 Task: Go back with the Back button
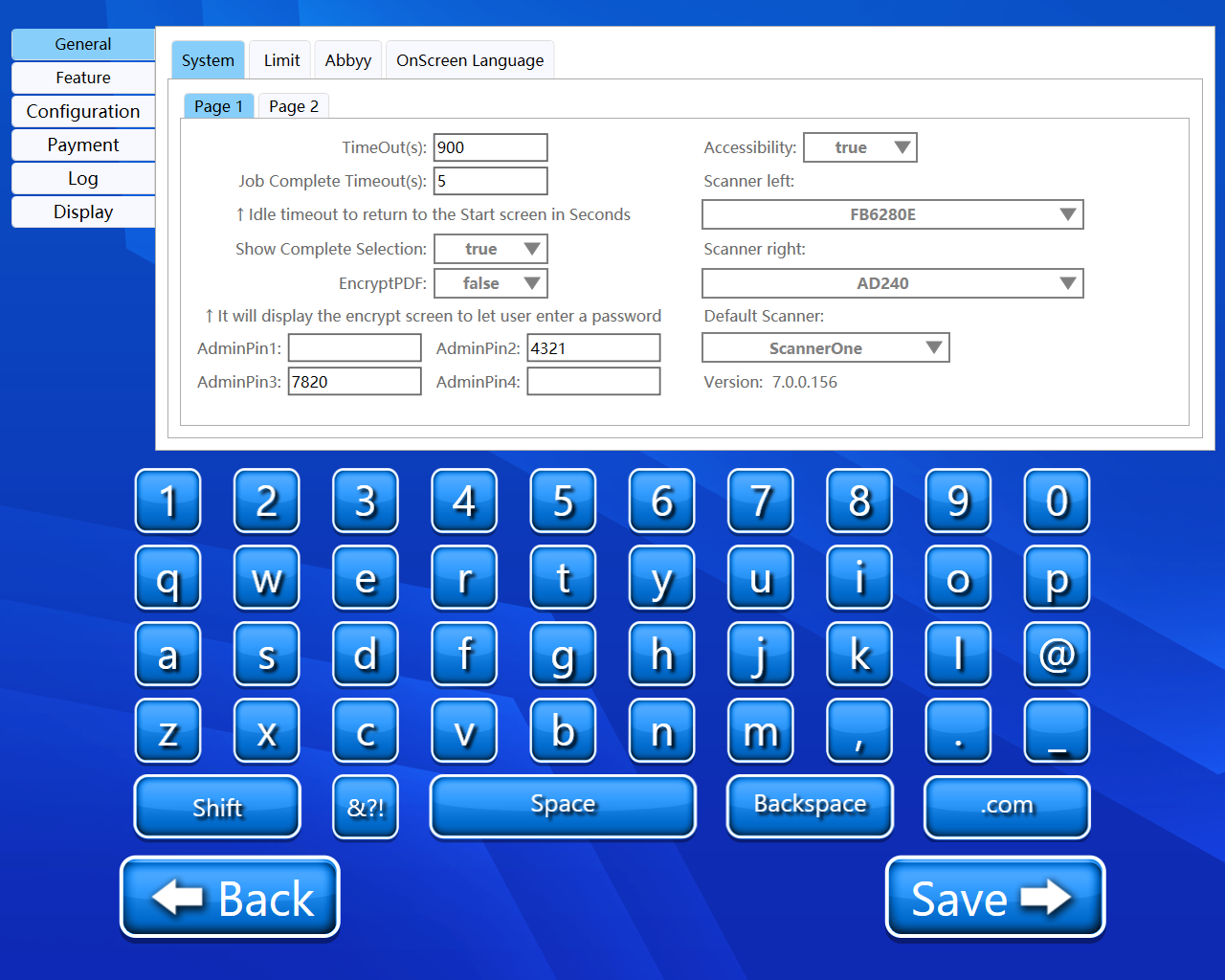pos(230,898)
